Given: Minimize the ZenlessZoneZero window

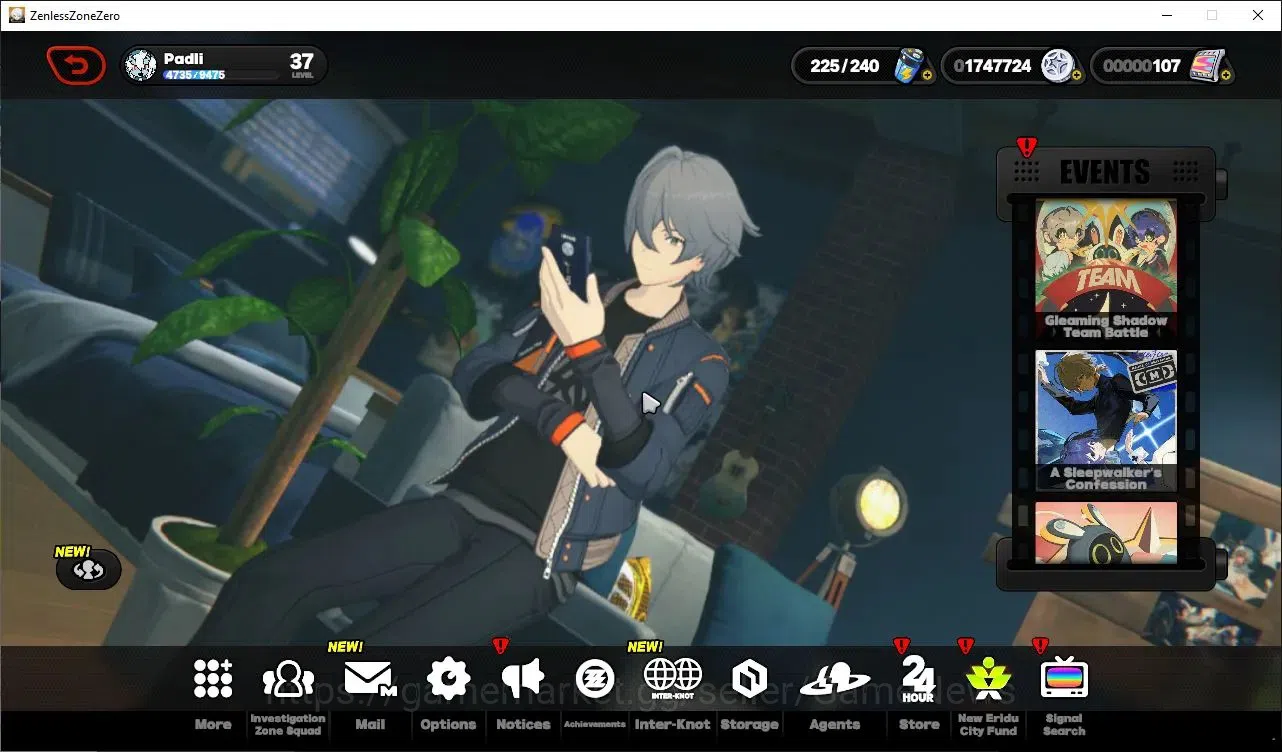Looking at the screenshot, I should (1166, 15).
